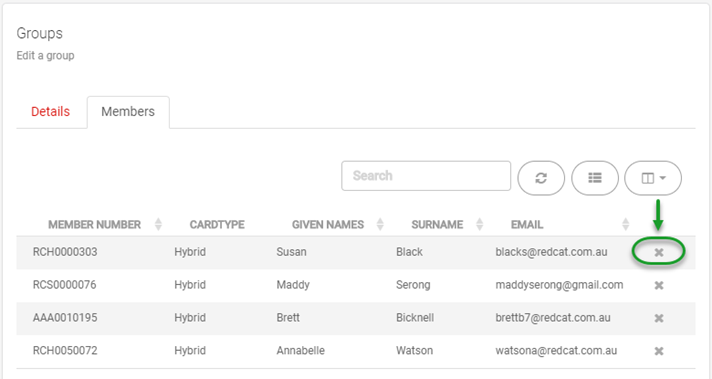Screen dimensions: 712x379
Task: Sort by Email column arrows
Action: coord(625,224)
